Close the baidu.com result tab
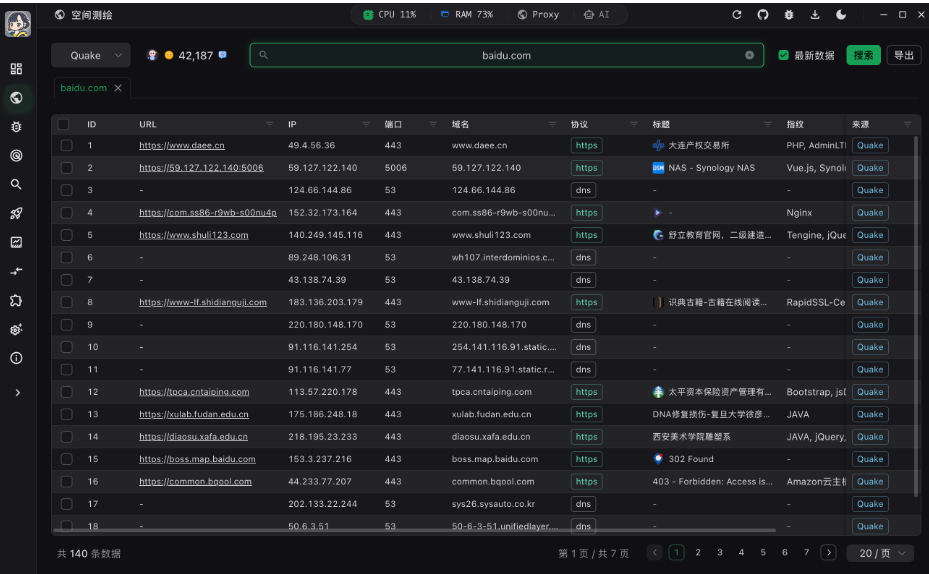Image resolution: width=929 pixels, height=574 pixels. click(x=118, y=88)
